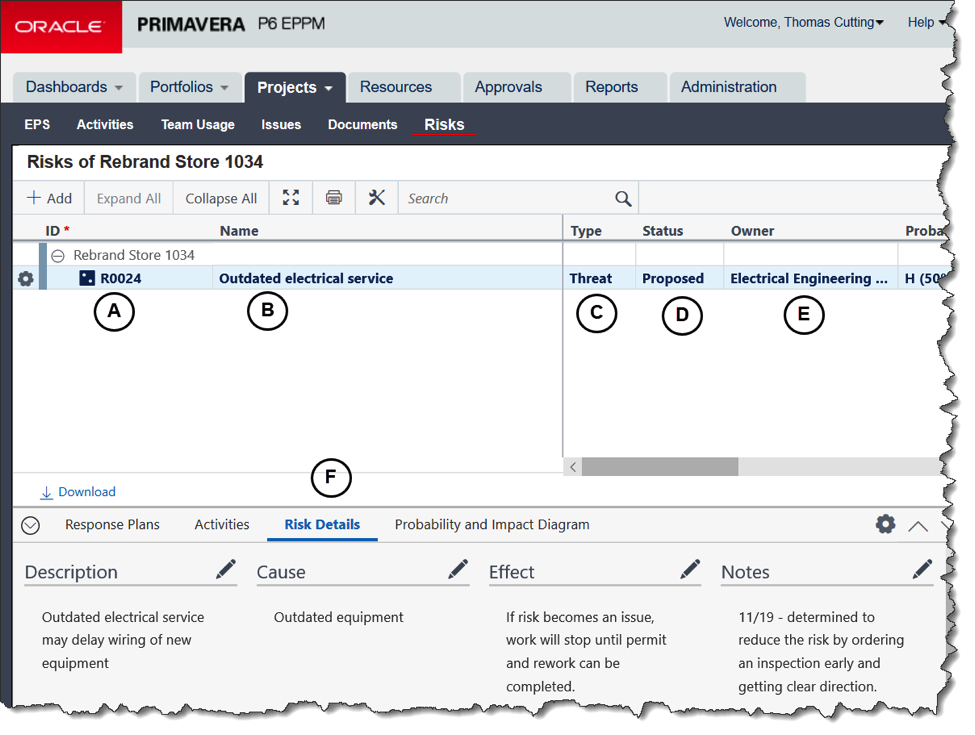The image size is (975, 735).
Task: Sort by the Status column header
Action: click(662, 231)
